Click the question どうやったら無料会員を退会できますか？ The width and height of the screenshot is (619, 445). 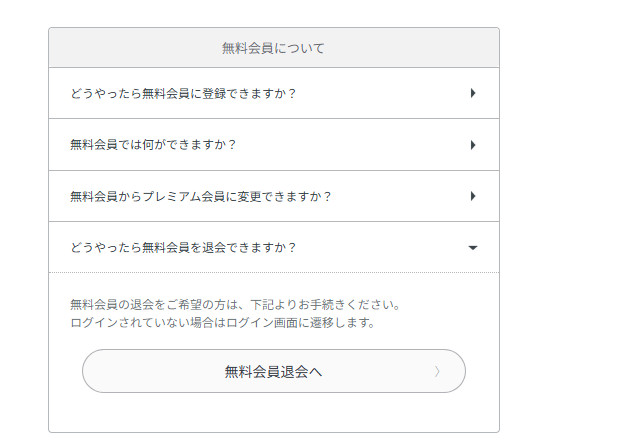[x=183, y=247]
